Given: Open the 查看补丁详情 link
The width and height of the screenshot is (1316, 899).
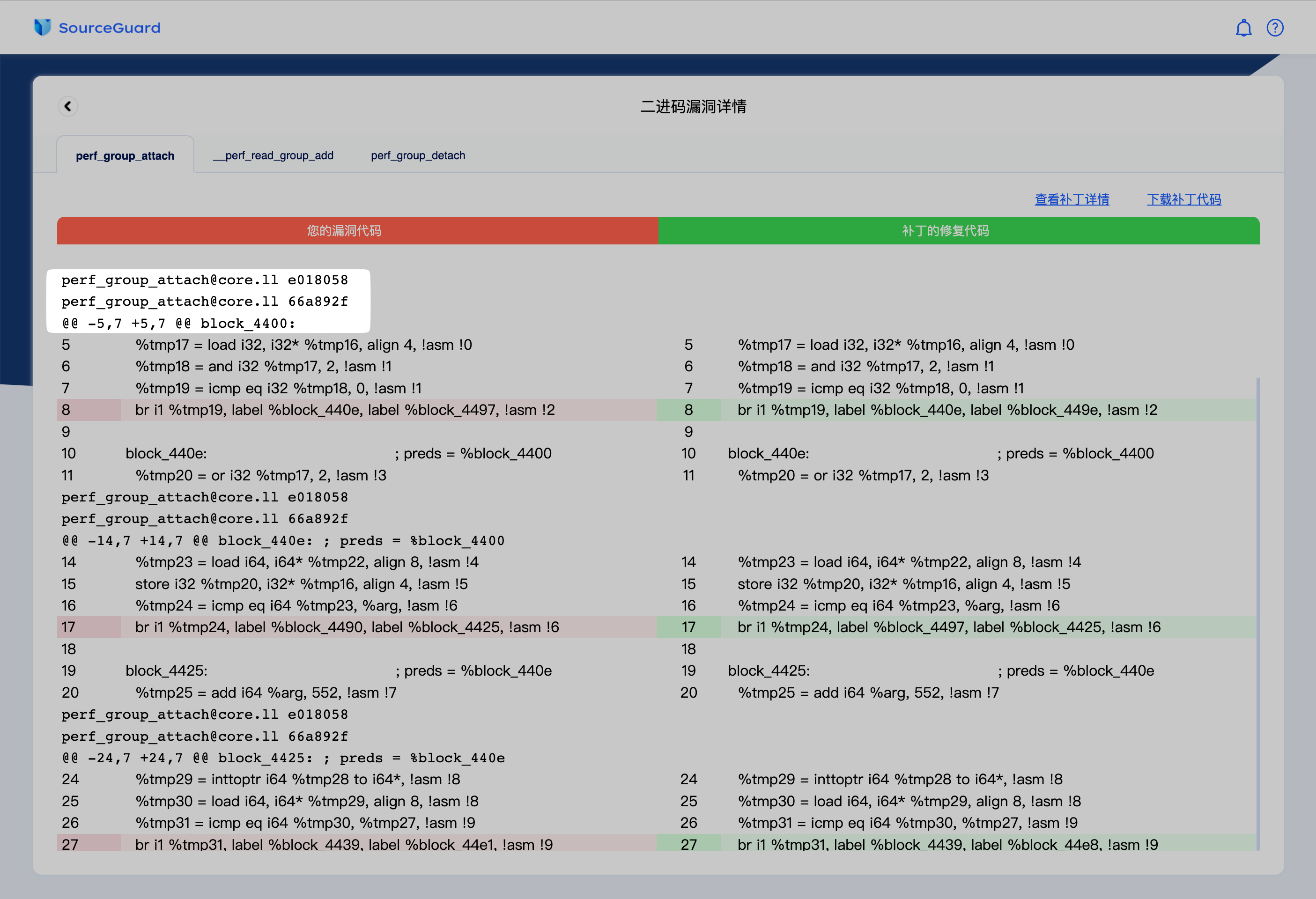Looking at the screenshot, I should (x=1072, y=199).
